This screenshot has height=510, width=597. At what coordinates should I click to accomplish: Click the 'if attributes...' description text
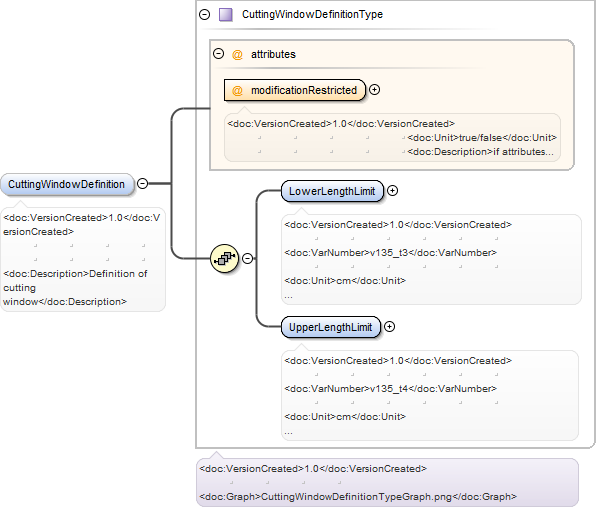[480, 152]
